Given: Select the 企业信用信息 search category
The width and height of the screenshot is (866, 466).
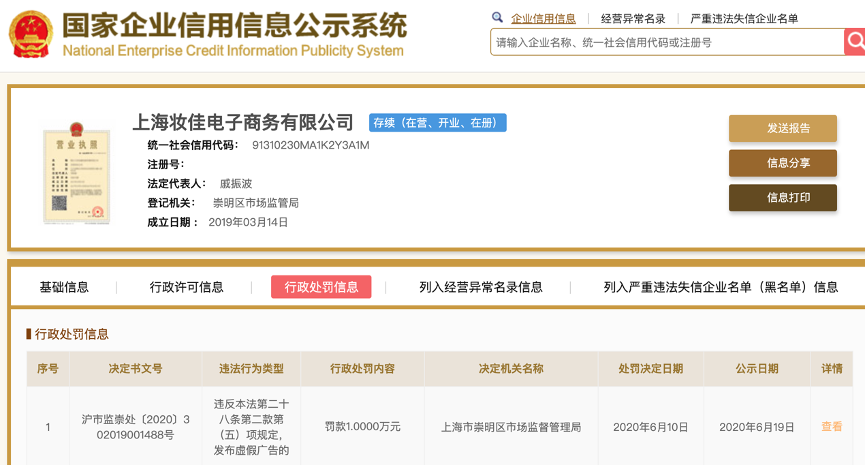Looking at the screenshot, I should 543,19.
